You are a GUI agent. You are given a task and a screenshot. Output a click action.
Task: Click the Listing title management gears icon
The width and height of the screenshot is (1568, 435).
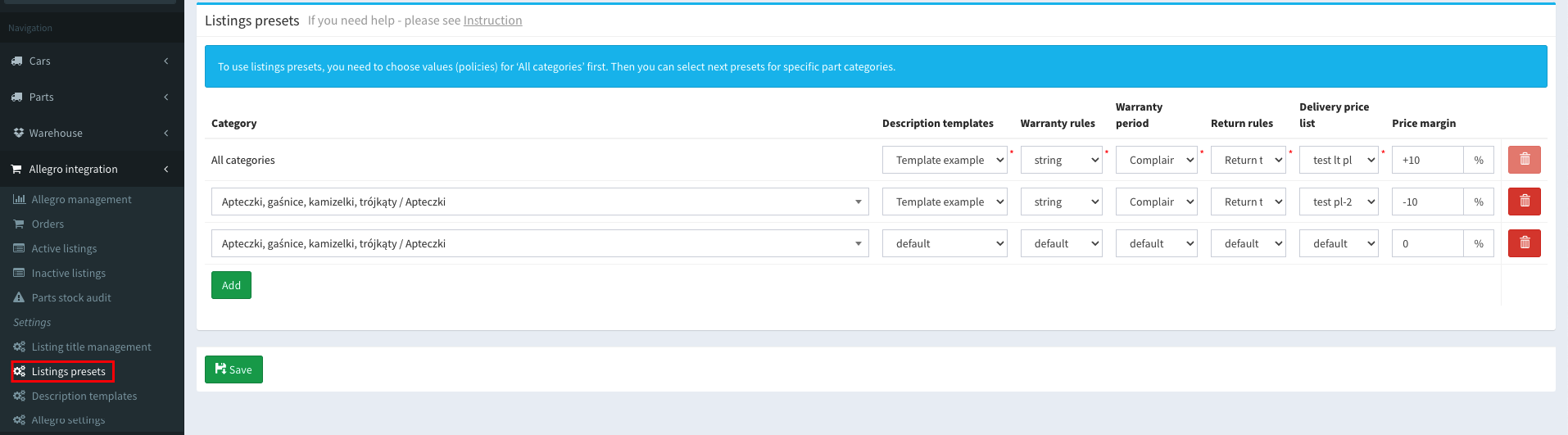click(x=19, y=347)
